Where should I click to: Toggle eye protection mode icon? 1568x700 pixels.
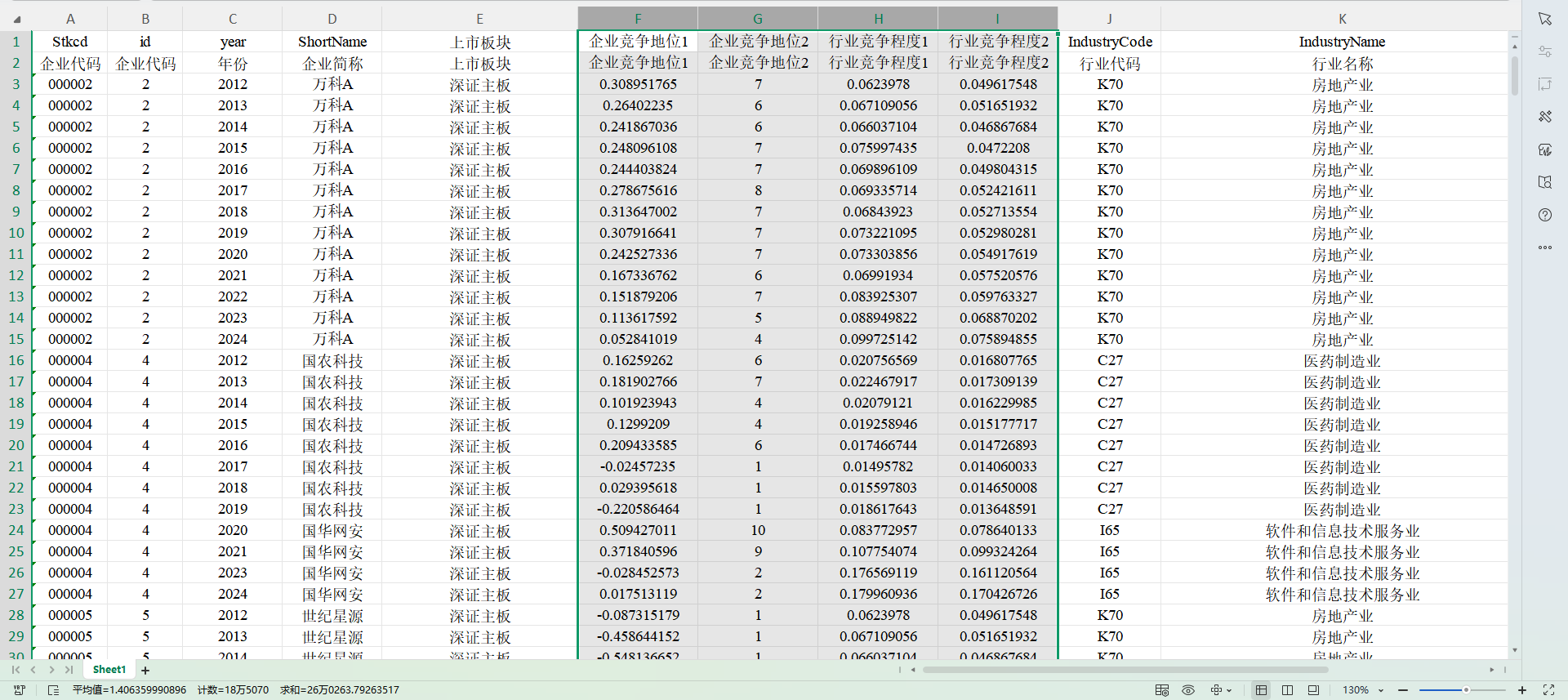click(x=1188, y=690)
